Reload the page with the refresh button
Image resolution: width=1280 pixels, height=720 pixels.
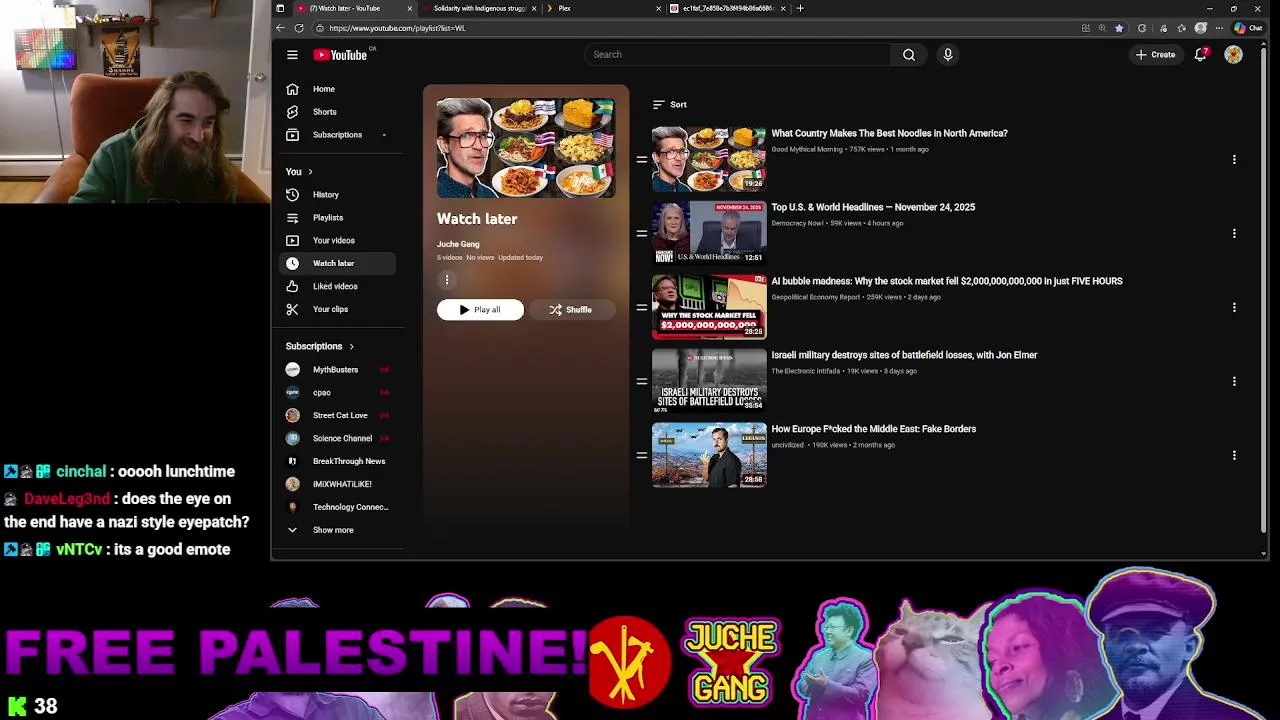(x=299, y=28)
